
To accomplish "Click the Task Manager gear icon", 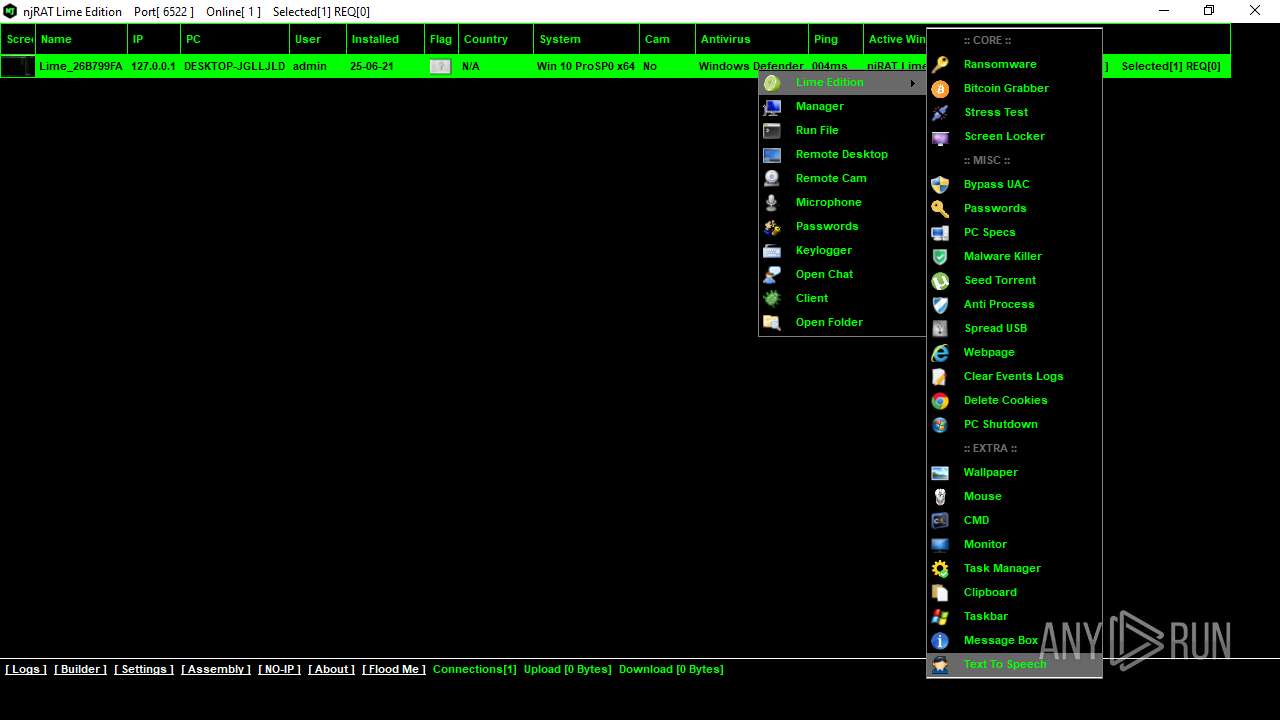I will (x=940, y=568).
